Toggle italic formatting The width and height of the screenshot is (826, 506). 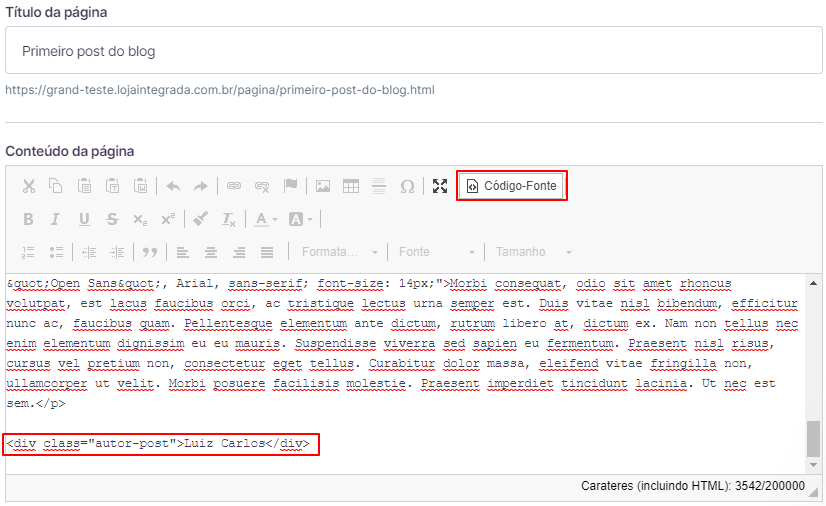[x=55, y=219]
